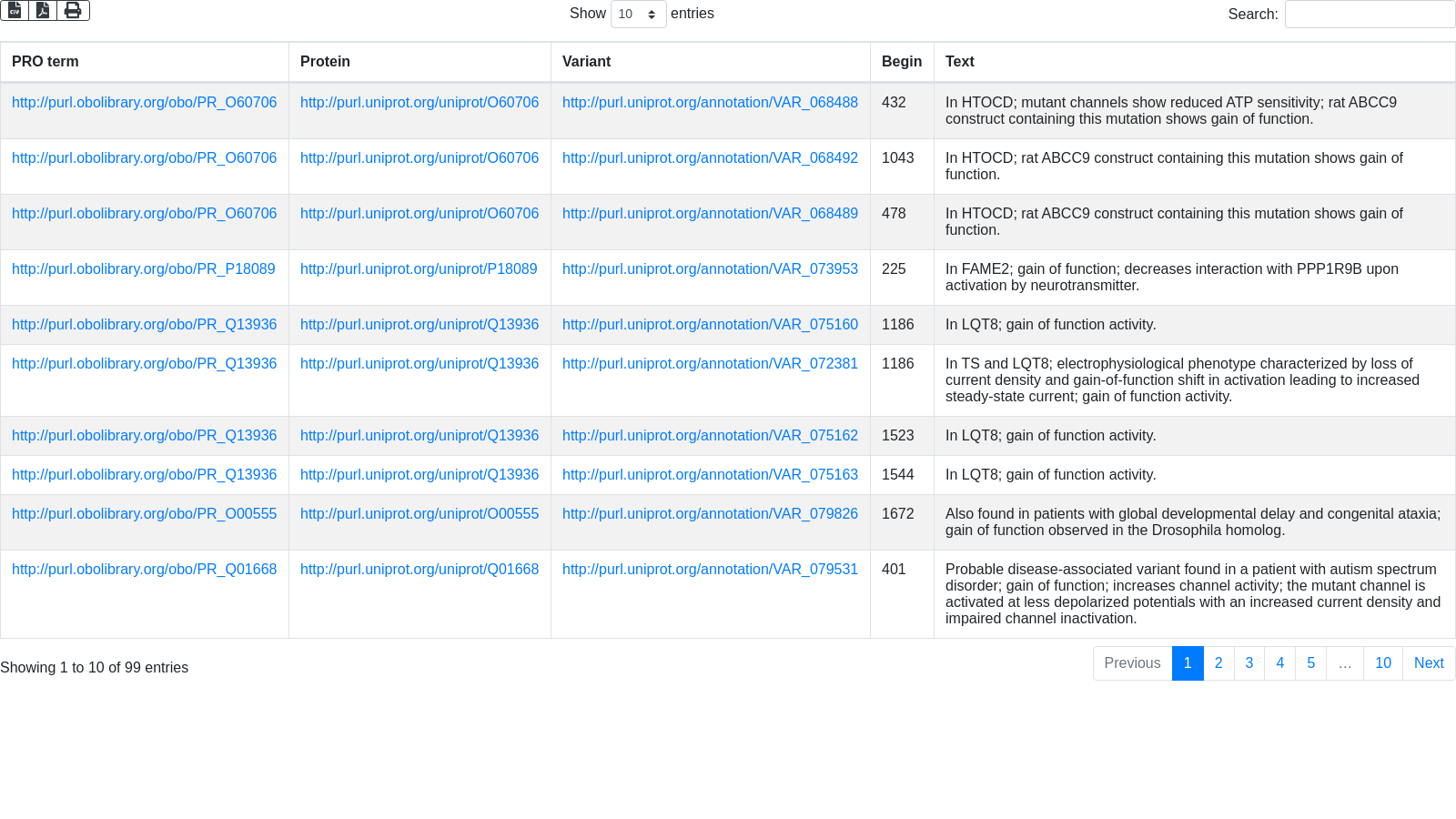Jump to page 3 in pagination
The width and height of the screenshot is (1456, 819).
tap(1249, 663)
